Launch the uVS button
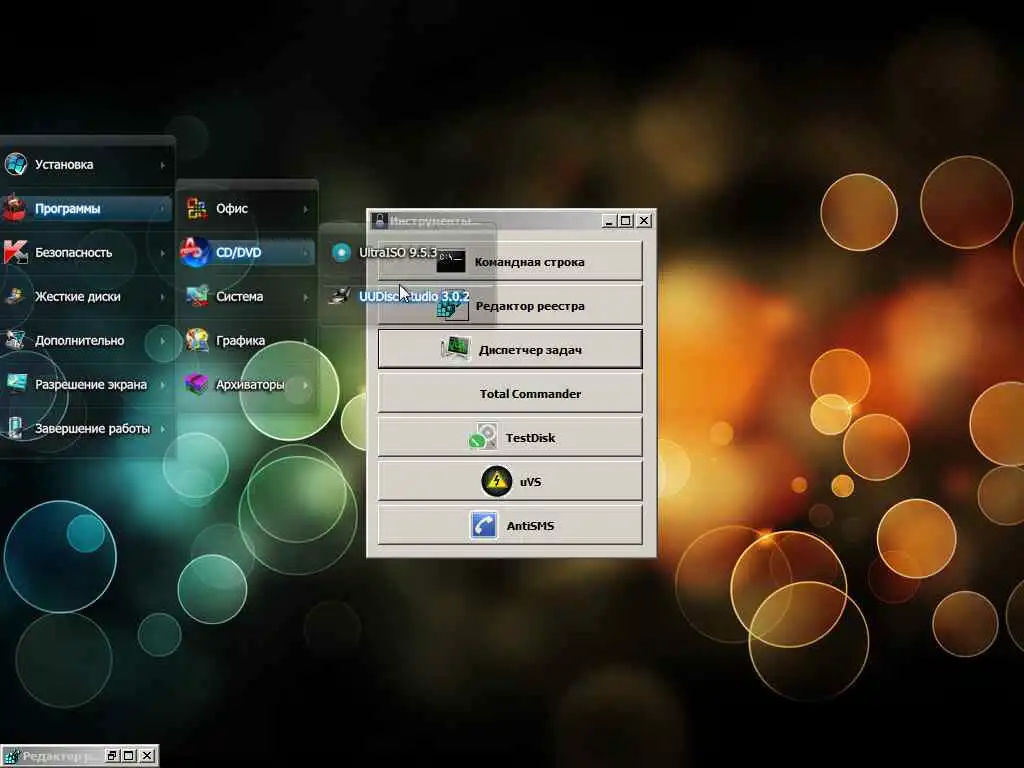Image resolution: width=1024 pixels, height=768 pixels. click(x=510, y=481)
